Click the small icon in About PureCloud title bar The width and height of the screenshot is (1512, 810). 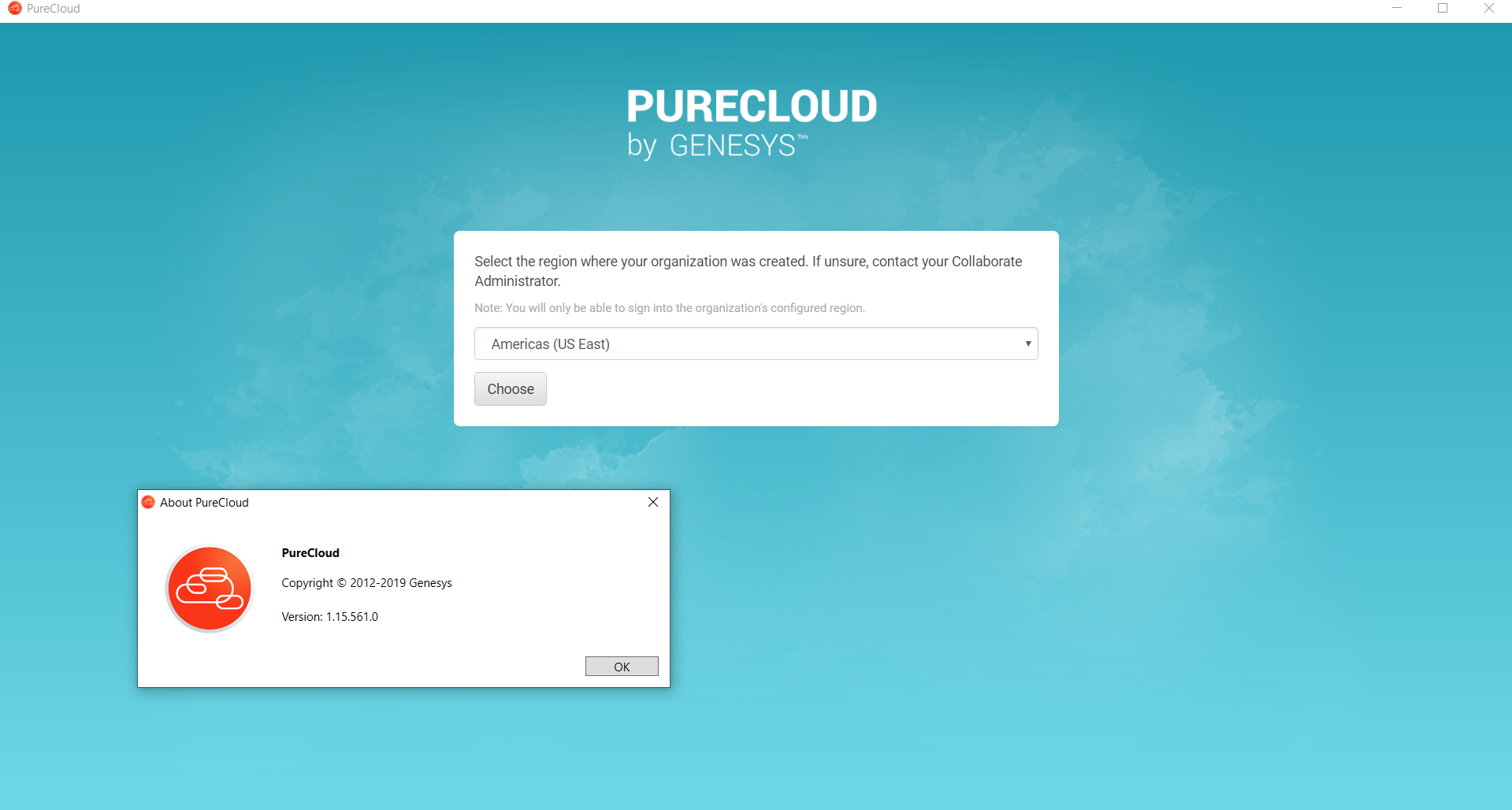click(x=148, y=502)
